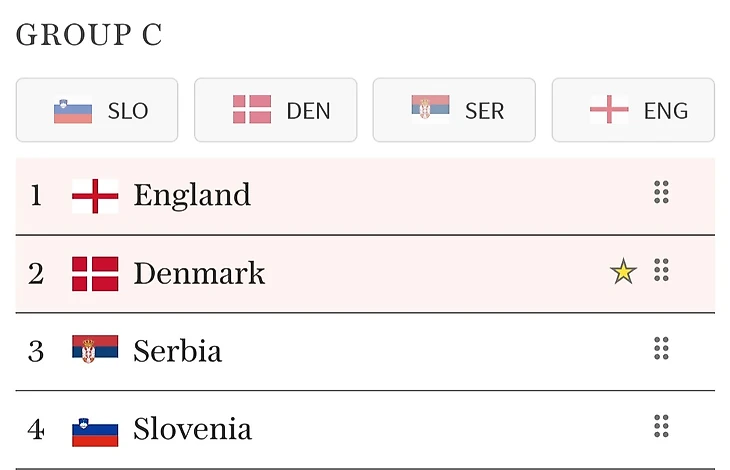Viewport: 730px width, 470px height.
Task: Click Serbia's flag in the ranking list
Action: [x=95, y=351]
